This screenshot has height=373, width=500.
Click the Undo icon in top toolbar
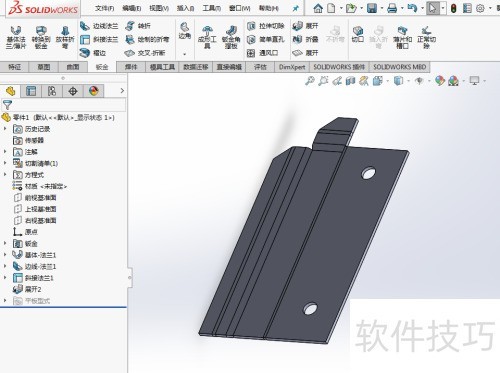pyautogui.click(x=412, y=8)
